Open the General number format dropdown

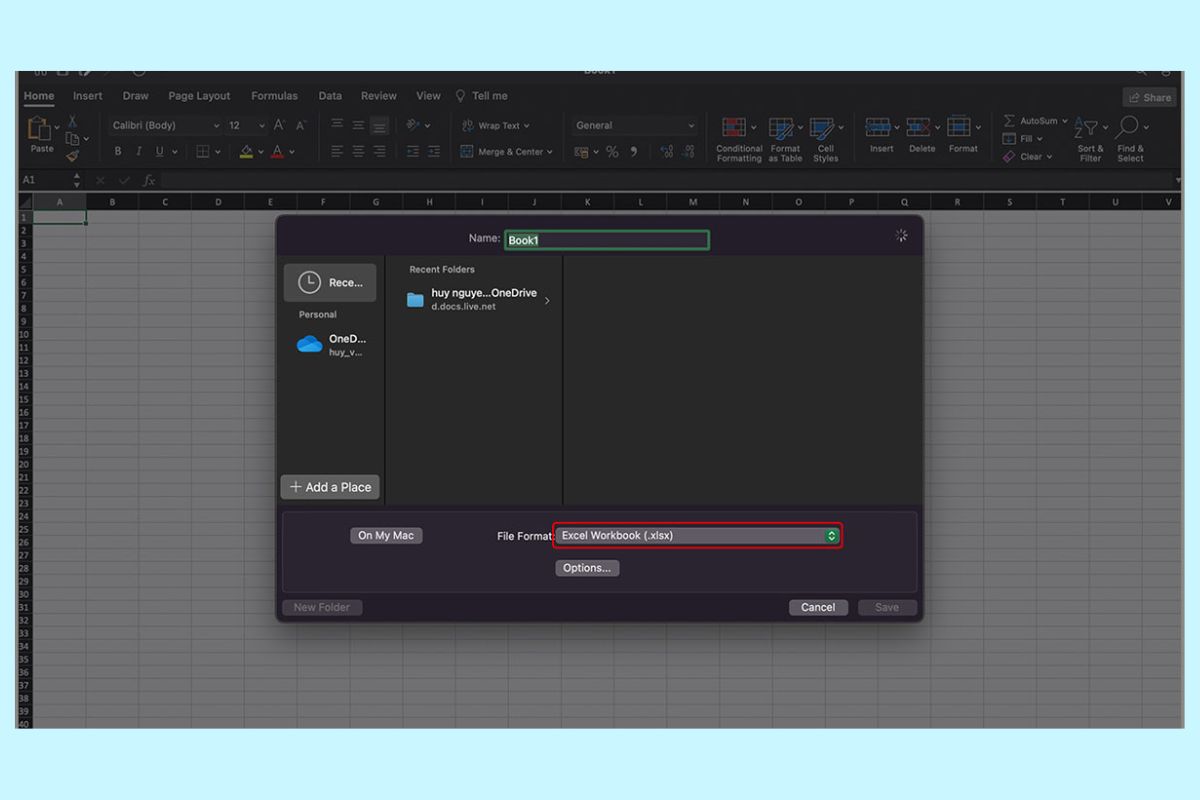[634, 125]
